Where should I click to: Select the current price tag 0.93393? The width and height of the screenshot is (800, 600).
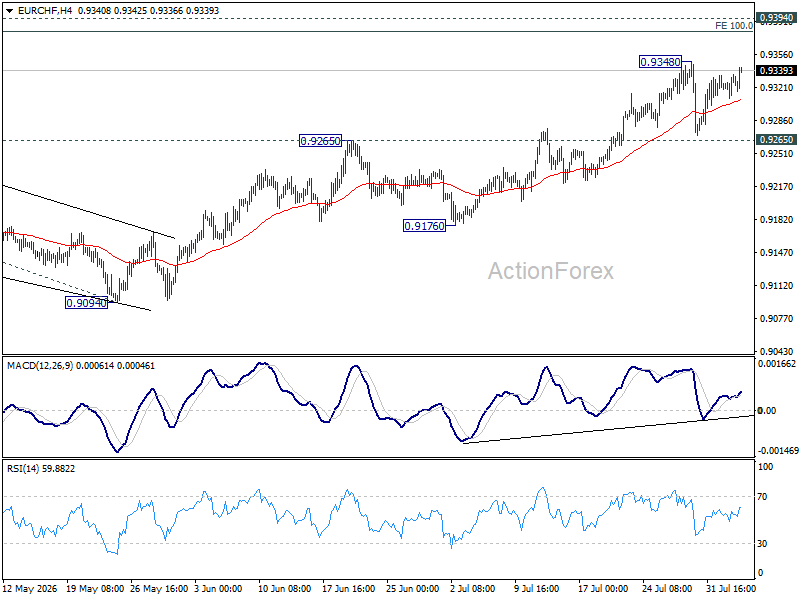tap(776, 70)
